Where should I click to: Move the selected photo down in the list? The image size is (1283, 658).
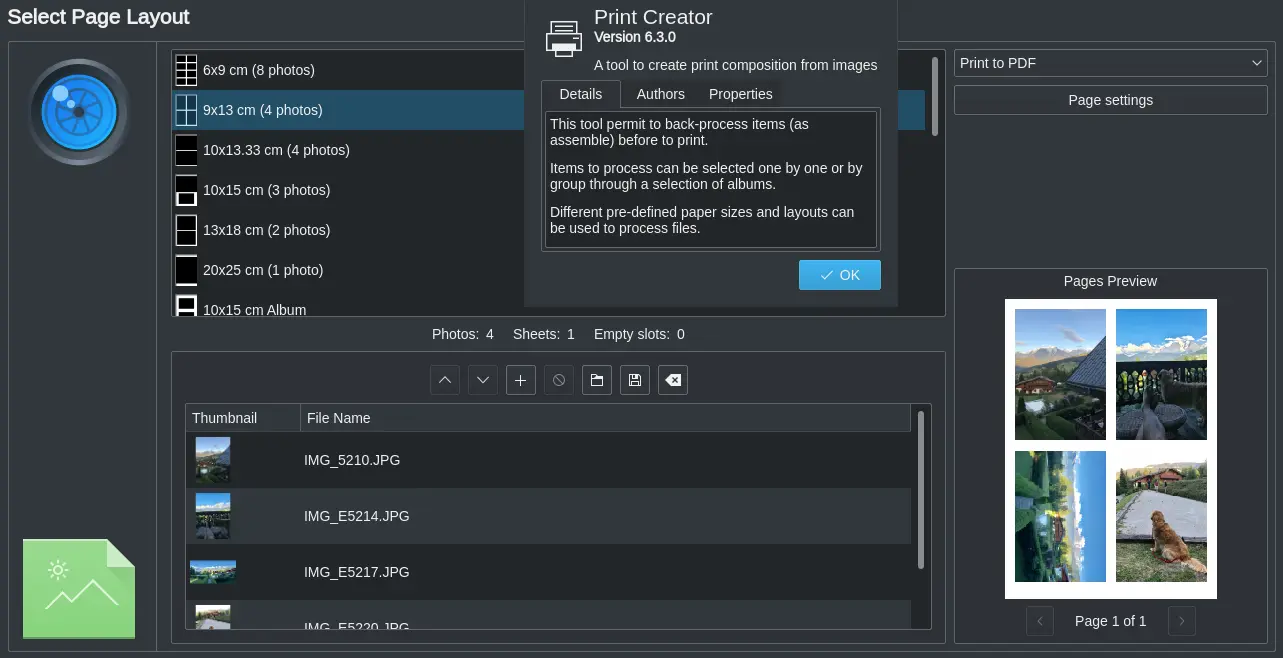pyautogui.click(x=482, y=380)
